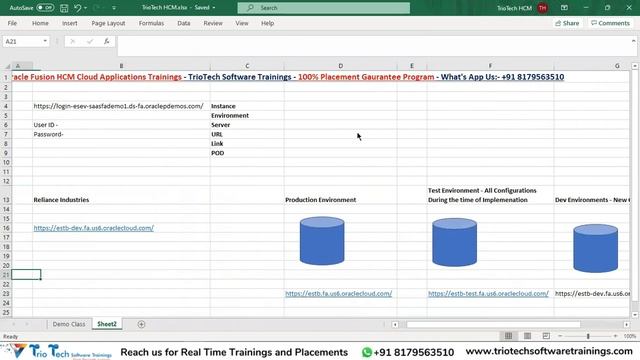This screenshot has width=640, height=360.
Task: Select the Test Environment cylinder shape
Action: pyautogui.click(x=454, y=242)
